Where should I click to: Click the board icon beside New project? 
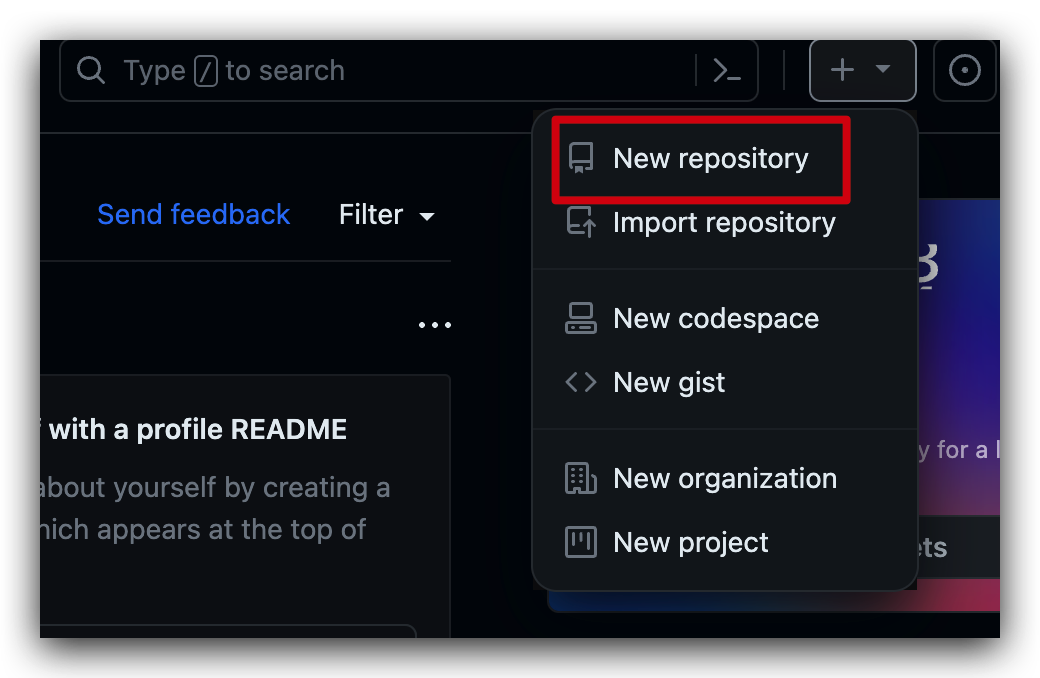580,542
